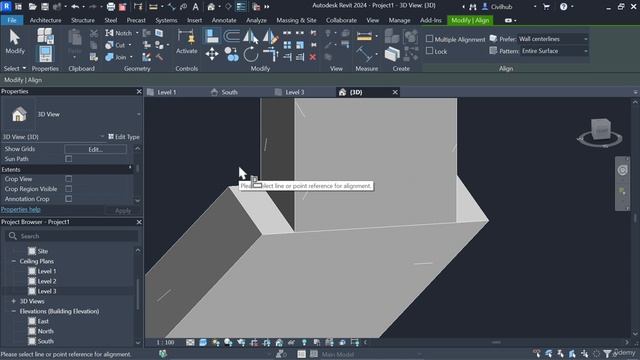Open the Join geometry dropdown
The height and width of the screenshot is (360, 640).
click(x=131, y=57)
